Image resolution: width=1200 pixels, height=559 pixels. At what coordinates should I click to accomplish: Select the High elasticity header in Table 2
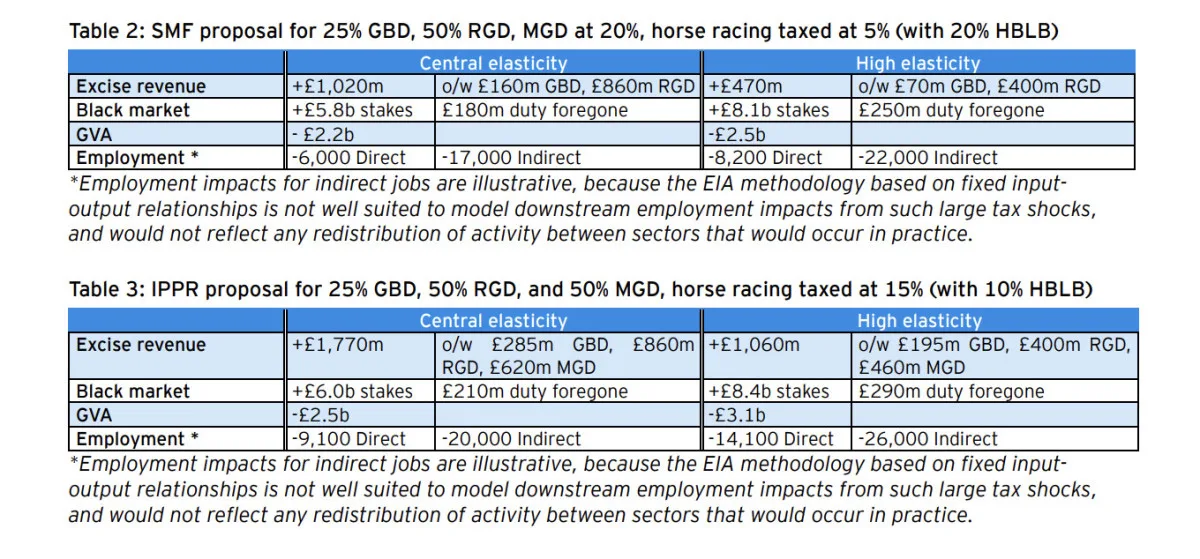[918, 63]
